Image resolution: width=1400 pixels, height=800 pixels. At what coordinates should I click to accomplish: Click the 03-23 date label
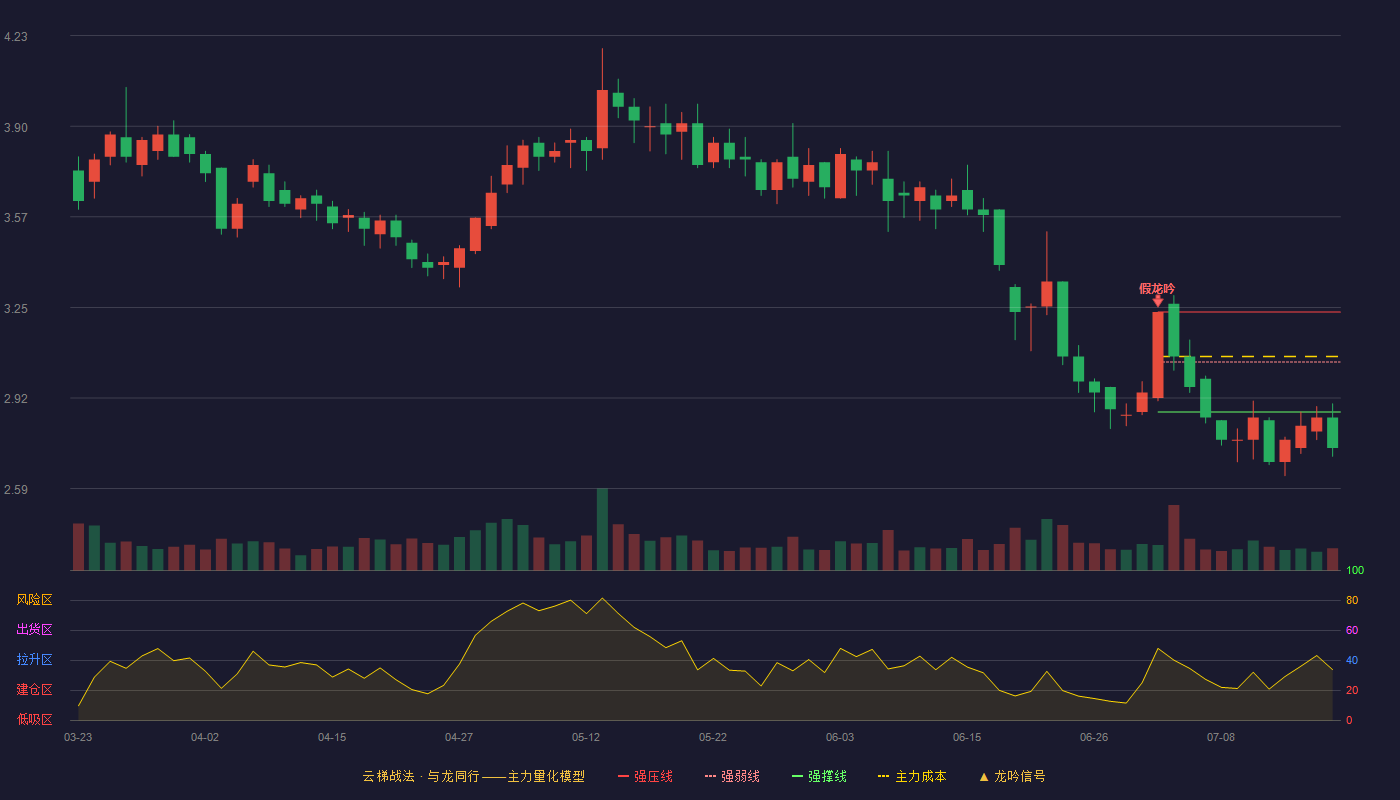pyautogui.click(x=78, y=737)
